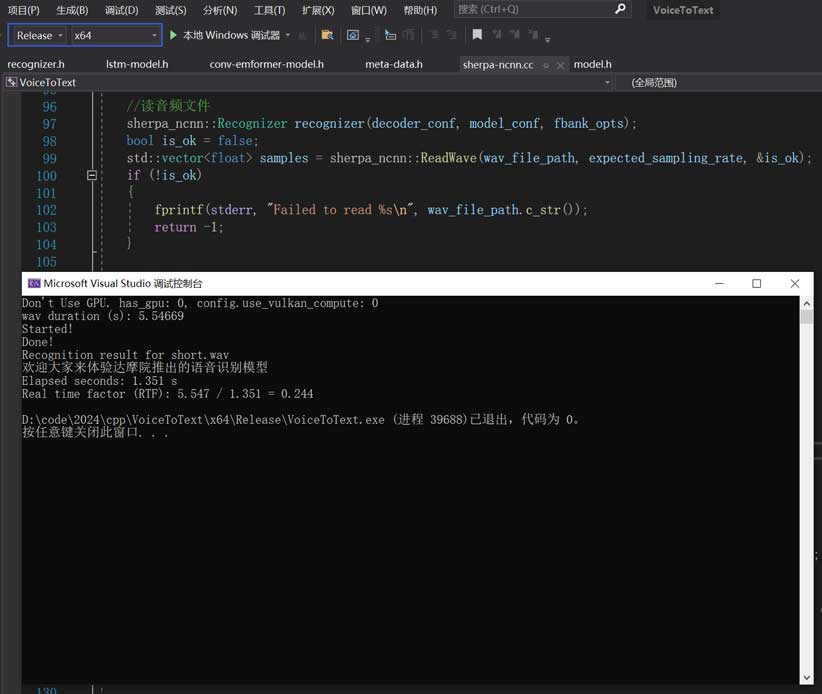Screen dimensions: 822x694
Task: Click the debug console window icon
Action: (33, 284)
